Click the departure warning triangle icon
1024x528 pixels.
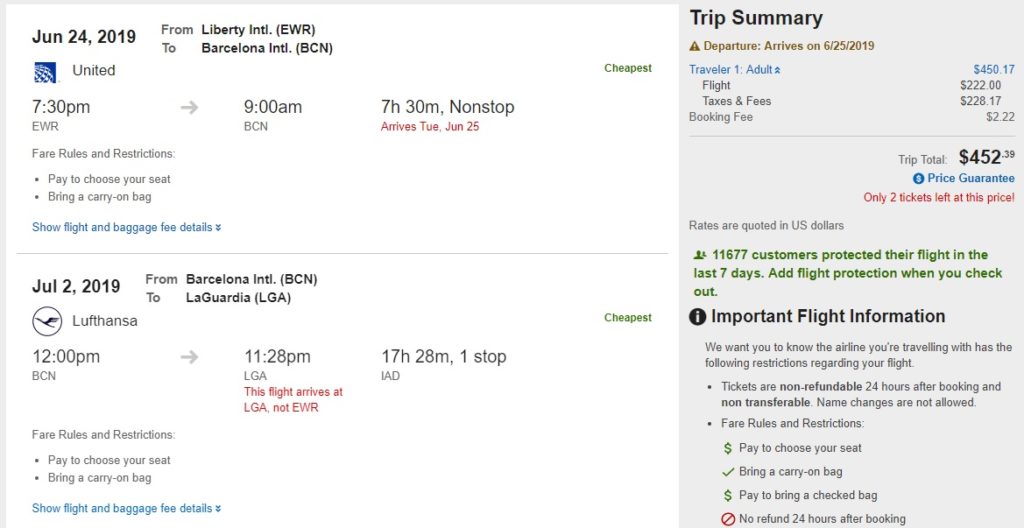(x=695, y=46)
